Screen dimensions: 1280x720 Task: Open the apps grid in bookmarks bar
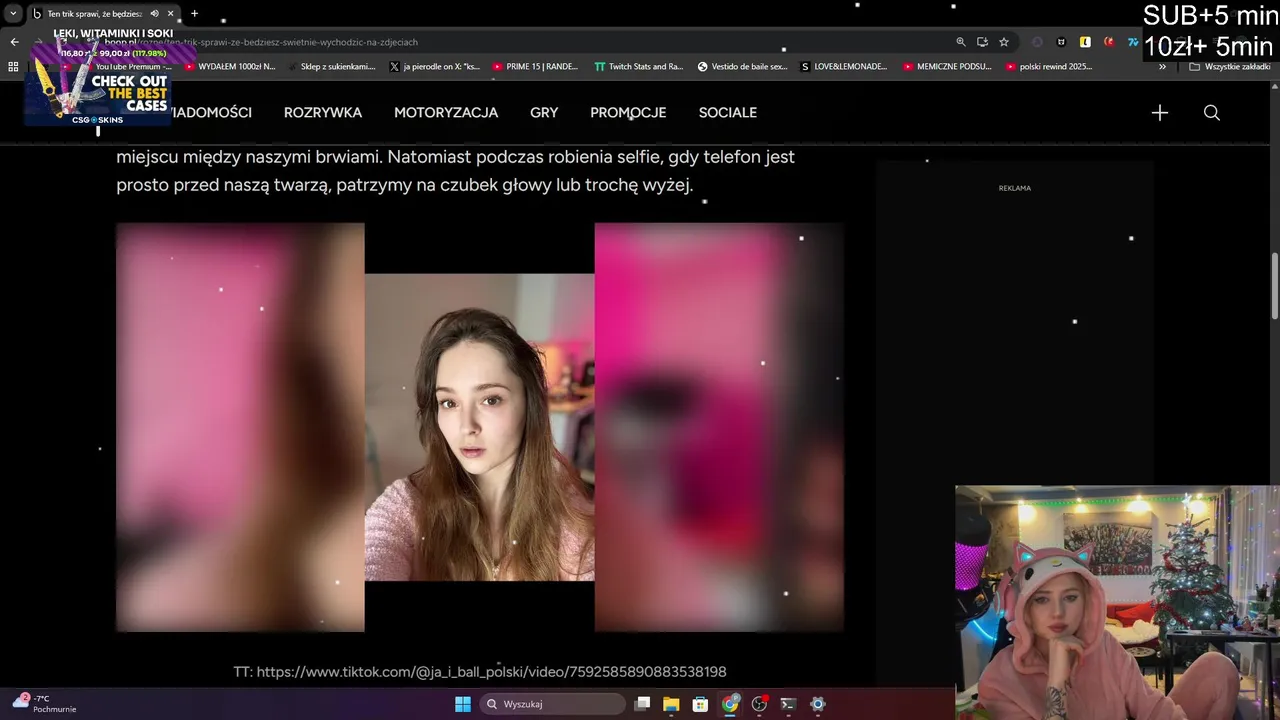13,67
